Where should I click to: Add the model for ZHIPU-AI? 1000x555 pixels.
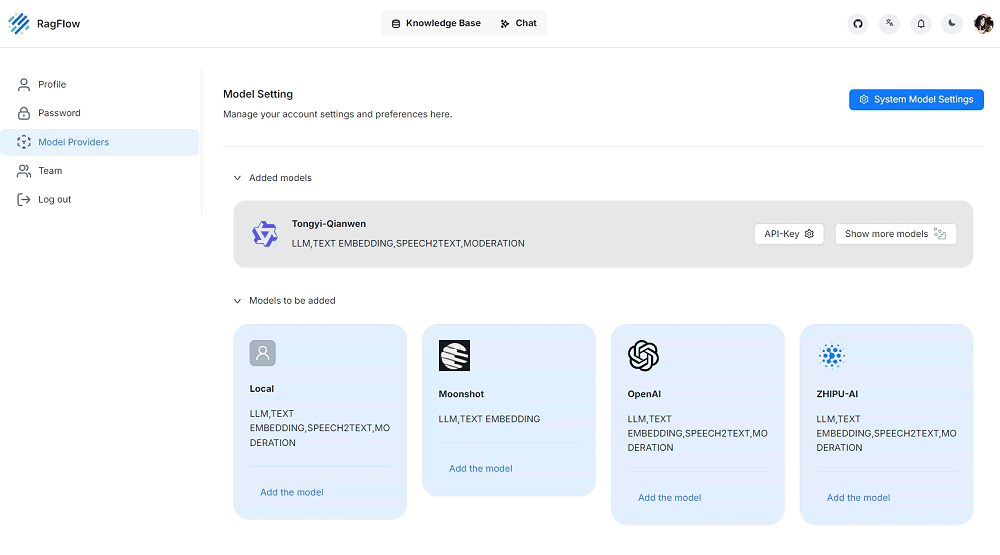(858, 498)
